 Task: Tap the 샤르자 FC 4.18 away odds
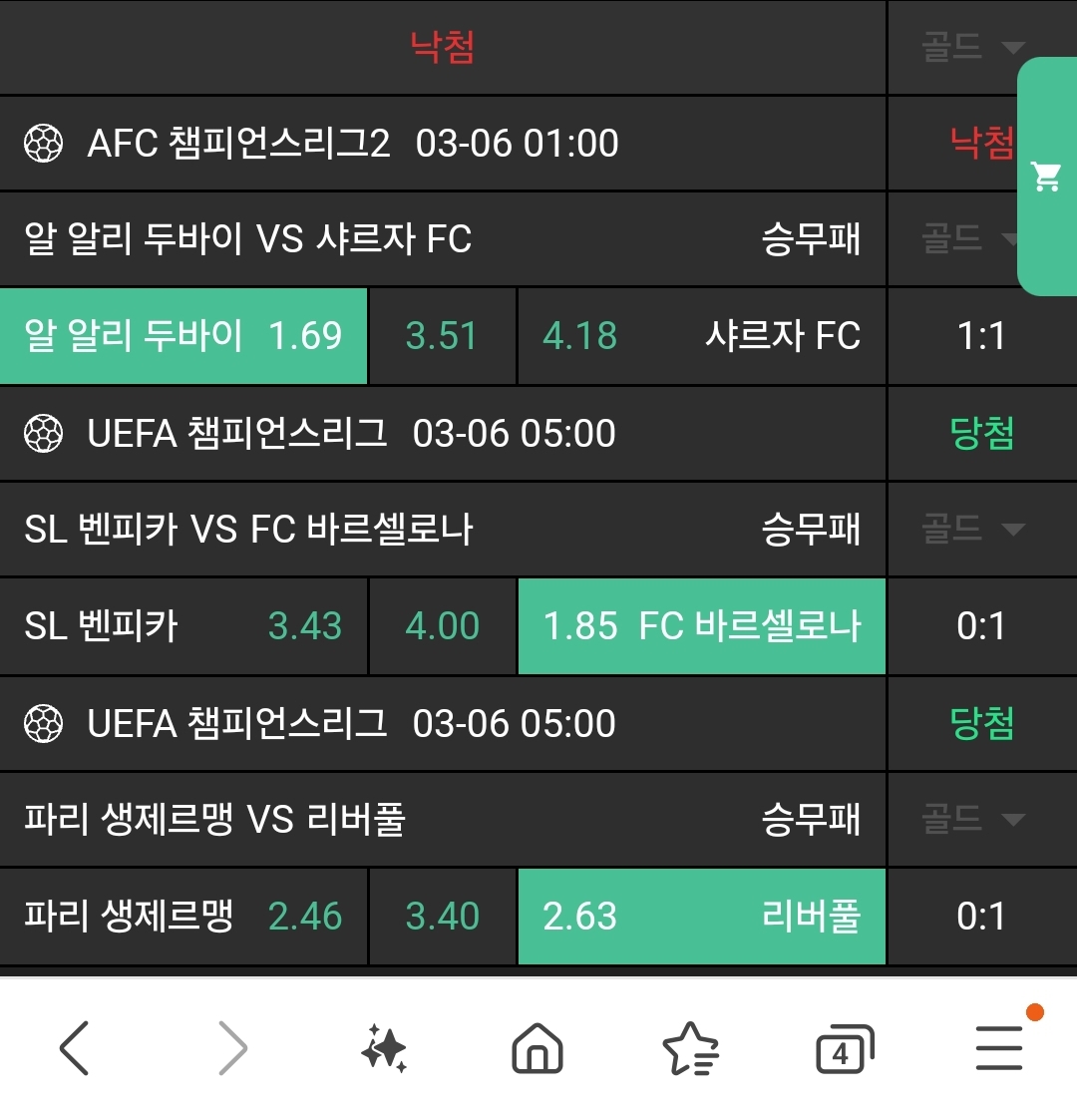pos(701,336)
